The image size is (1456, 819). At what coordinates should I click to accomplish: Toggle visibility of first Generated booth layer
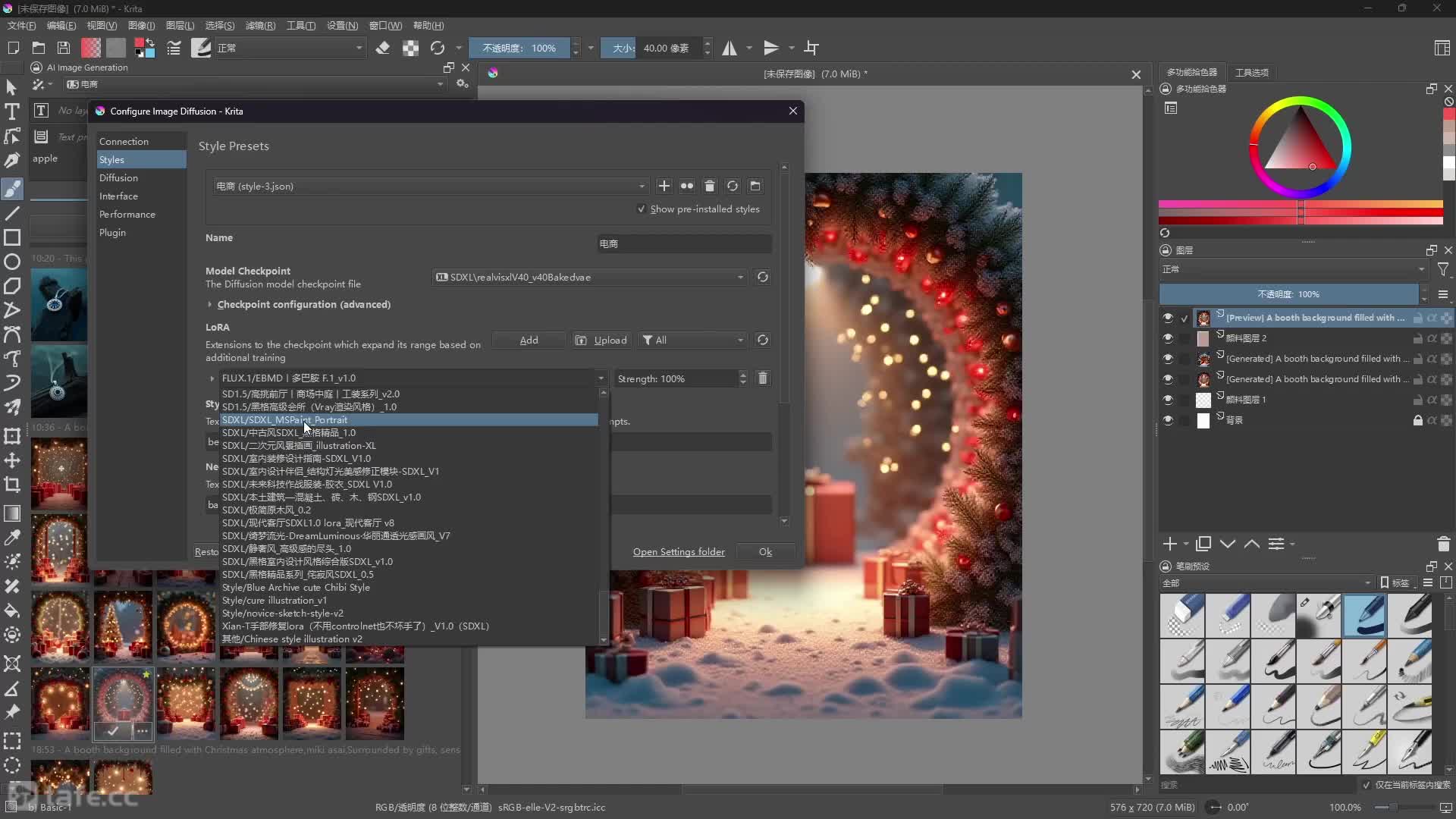pyautogui.click(x=1168, y=359)
